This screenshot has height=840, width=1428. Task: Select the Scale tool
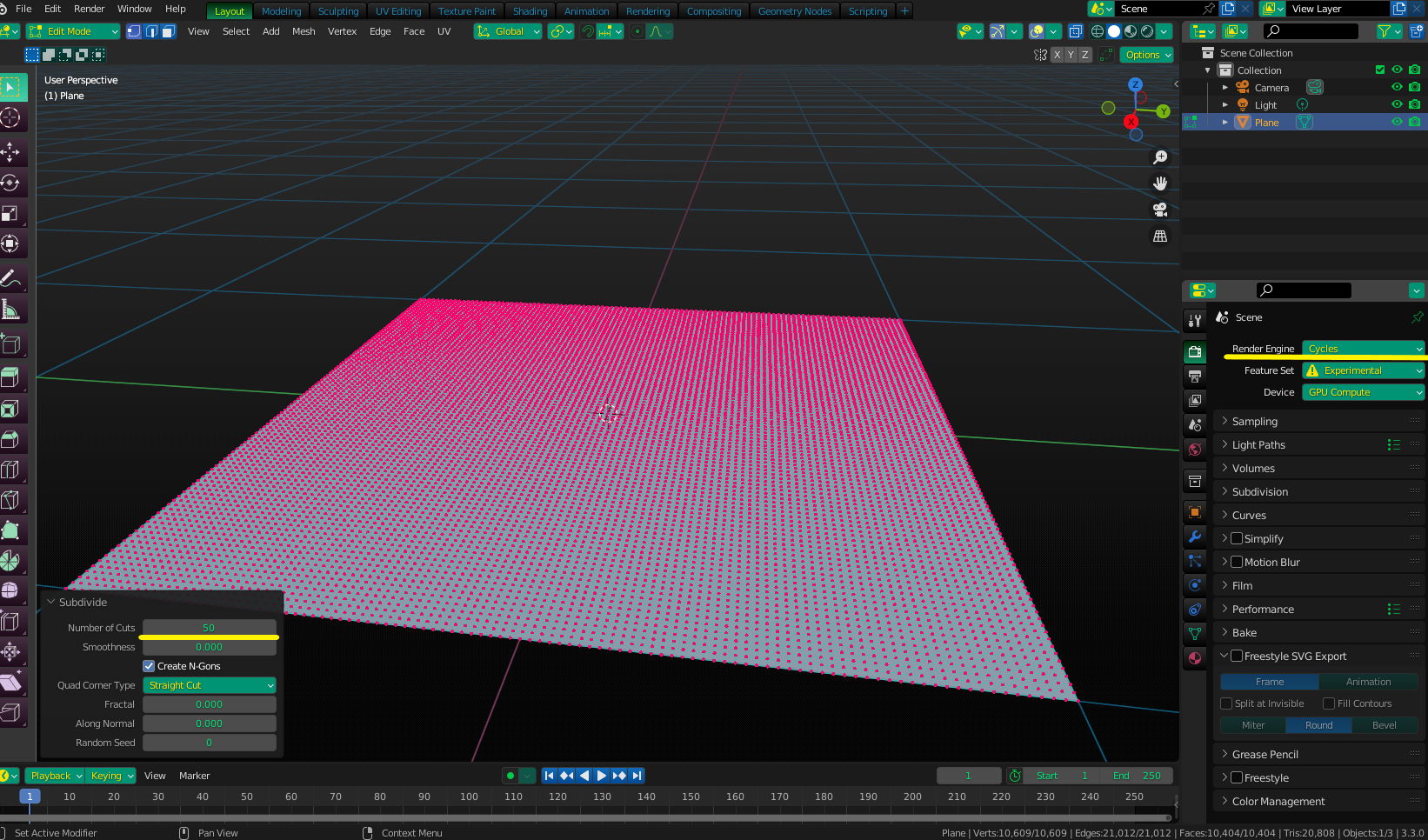click(x=11, y=213)
